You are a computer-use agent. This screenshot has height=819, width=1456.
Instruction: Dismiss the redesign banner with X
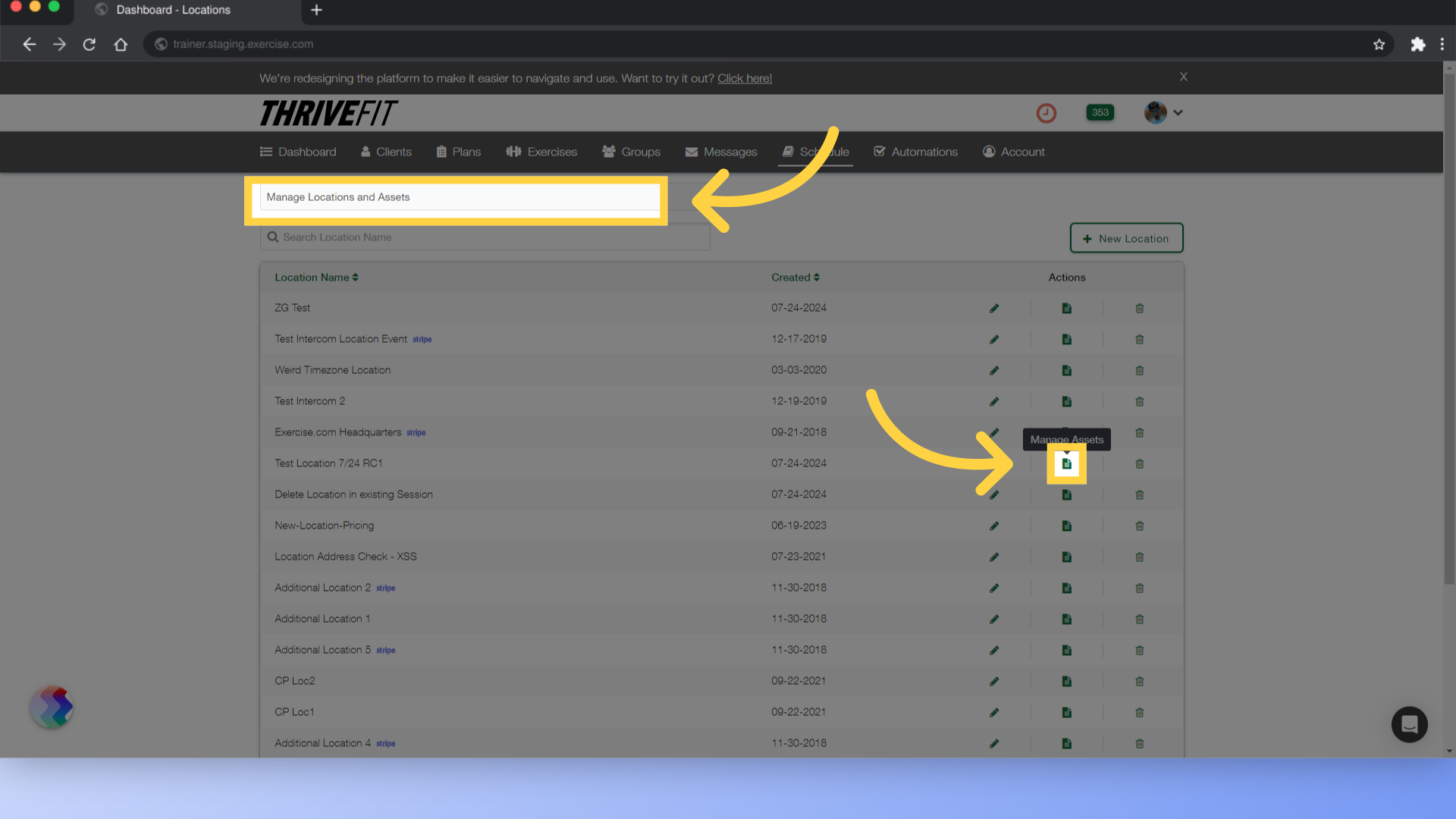click(x=1183, y=77)
